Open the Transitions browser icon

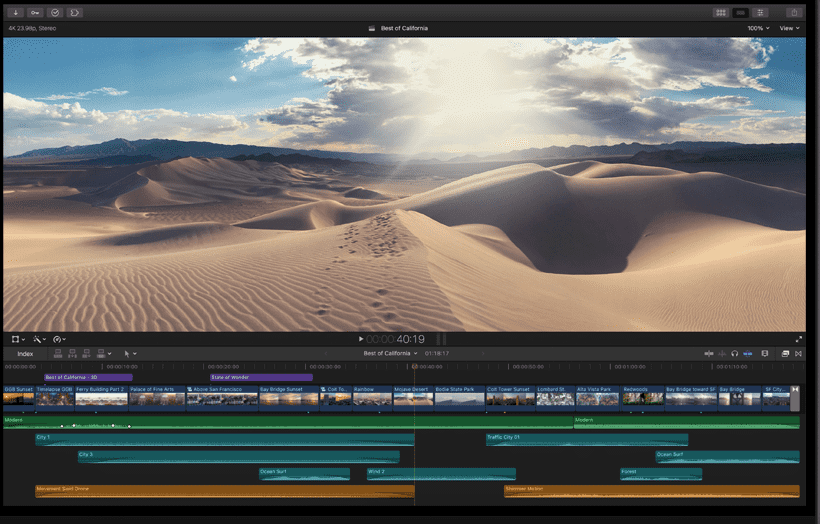[x=798, y=353]
